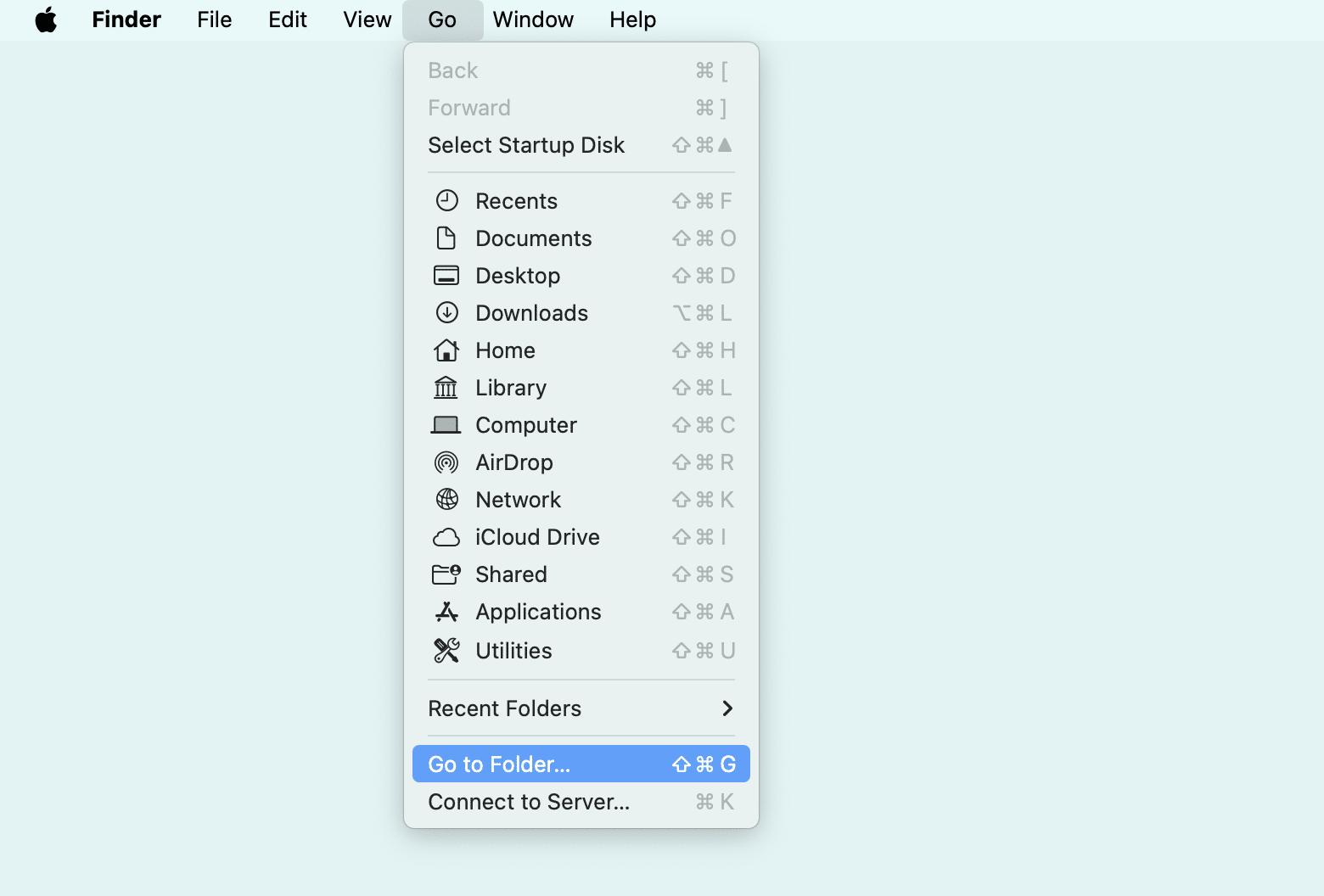Open Recents from the Go menu
The width and height of the screenshot is (1324, 896).
pyautogui.click(x=516, y=200)
